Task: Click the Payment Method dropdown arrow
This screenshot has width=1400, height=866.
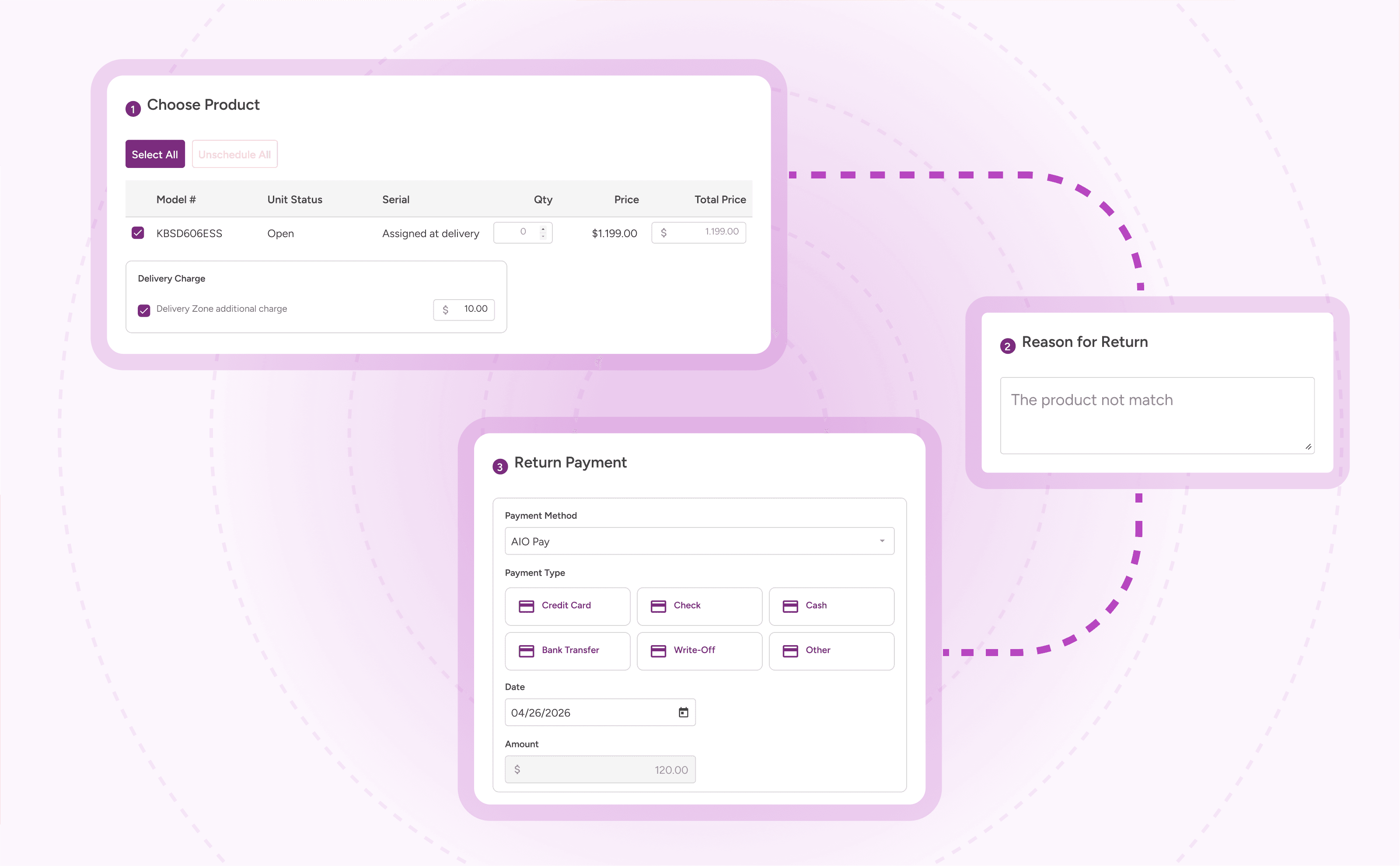Action: (x=882, y=541)
